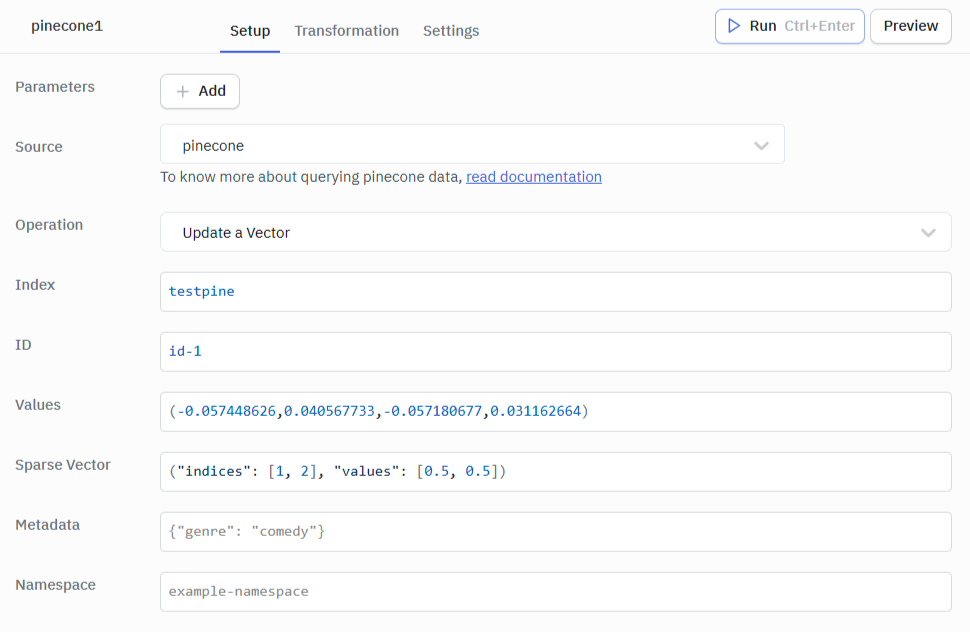Click the plus icon in Add button

[x=182, y=92]
